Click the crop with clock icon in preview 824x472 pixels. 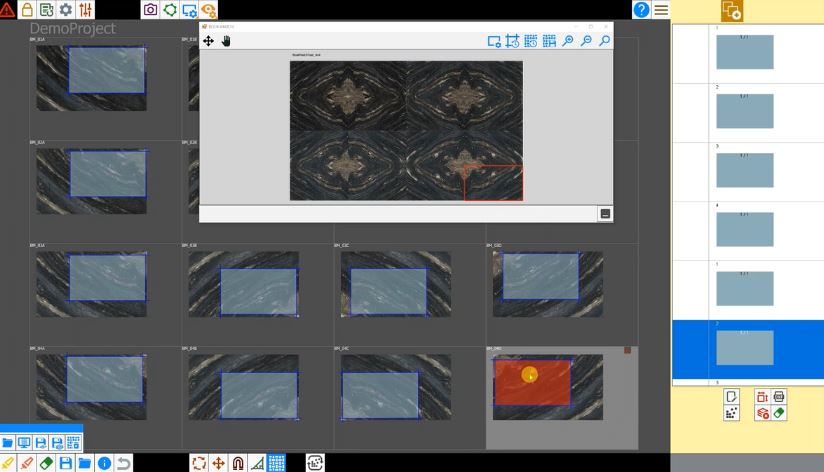(512, 41)
